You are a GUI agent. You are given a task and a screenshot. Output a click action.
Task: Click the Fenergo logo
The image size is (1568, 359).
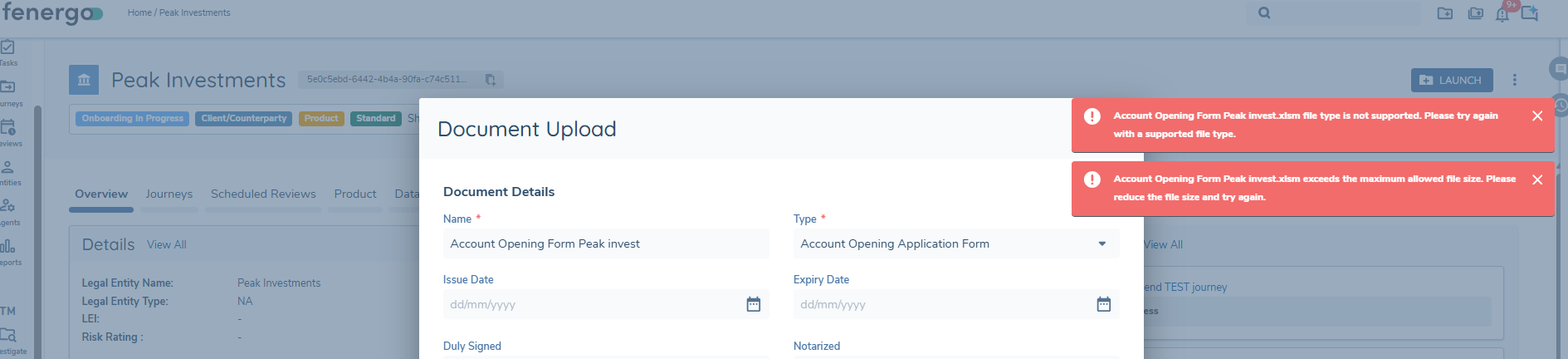52,13
